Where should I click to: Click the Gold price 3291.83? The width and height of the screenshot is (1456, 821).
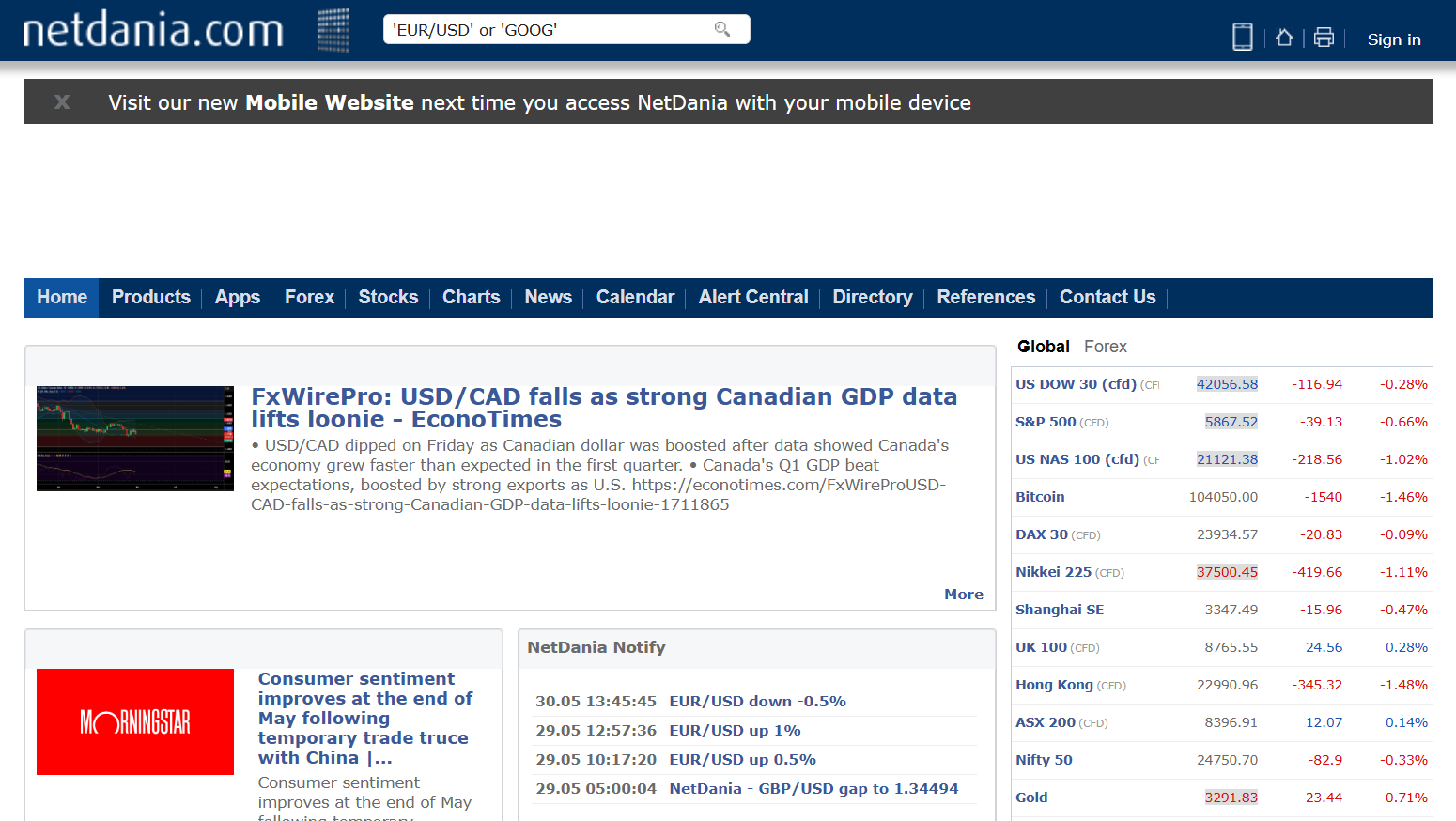tap(1231, 798)
